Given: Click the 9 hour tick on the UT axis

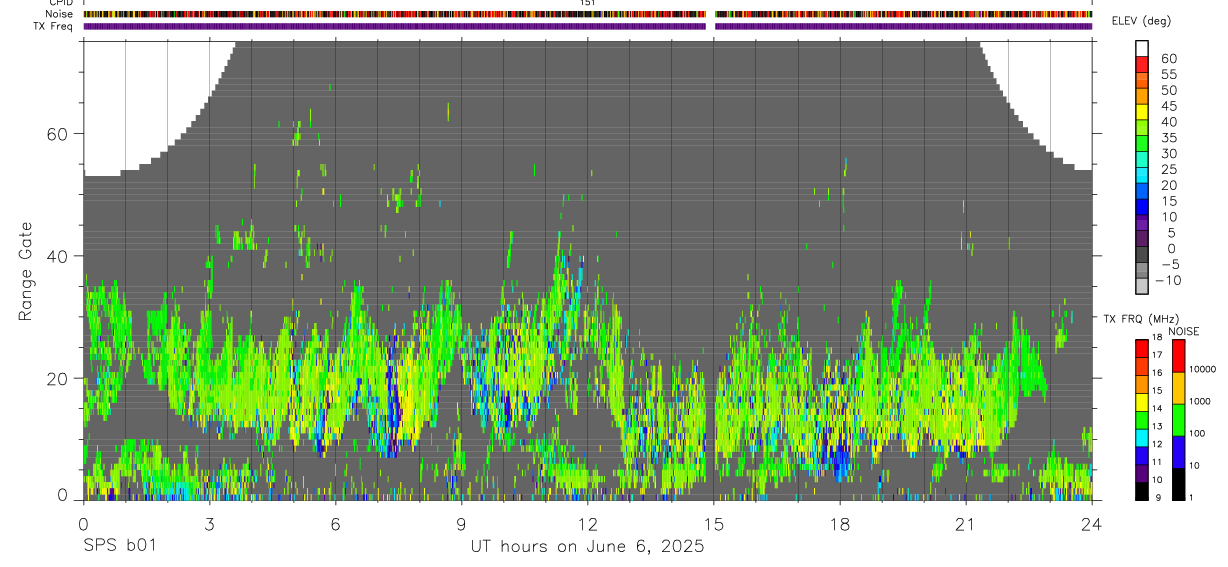Looking at the screenshot, I should pos(461,523).
